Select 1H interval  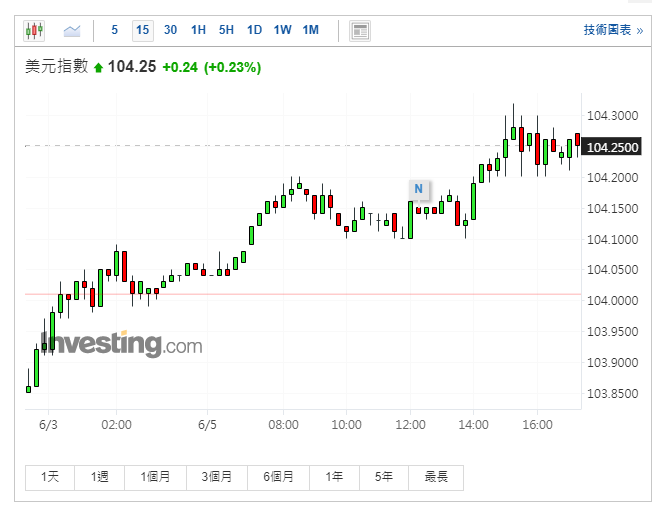tap(198, 30)
